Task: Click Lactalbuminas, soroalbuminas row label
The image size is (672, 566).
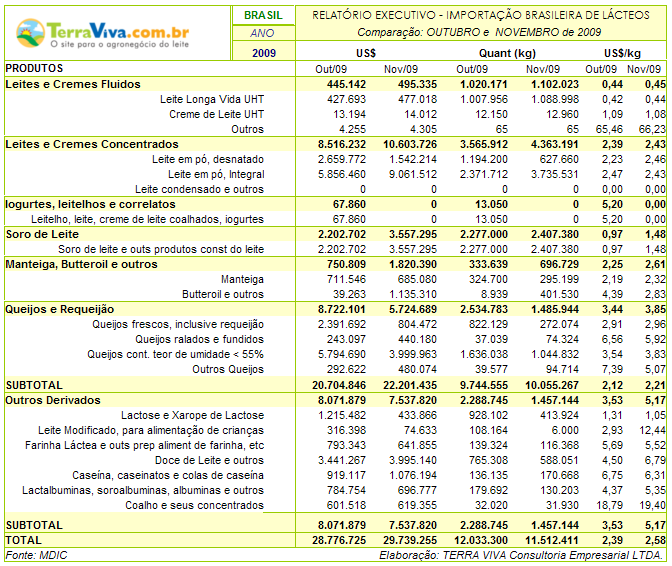Action: (143, 490)
